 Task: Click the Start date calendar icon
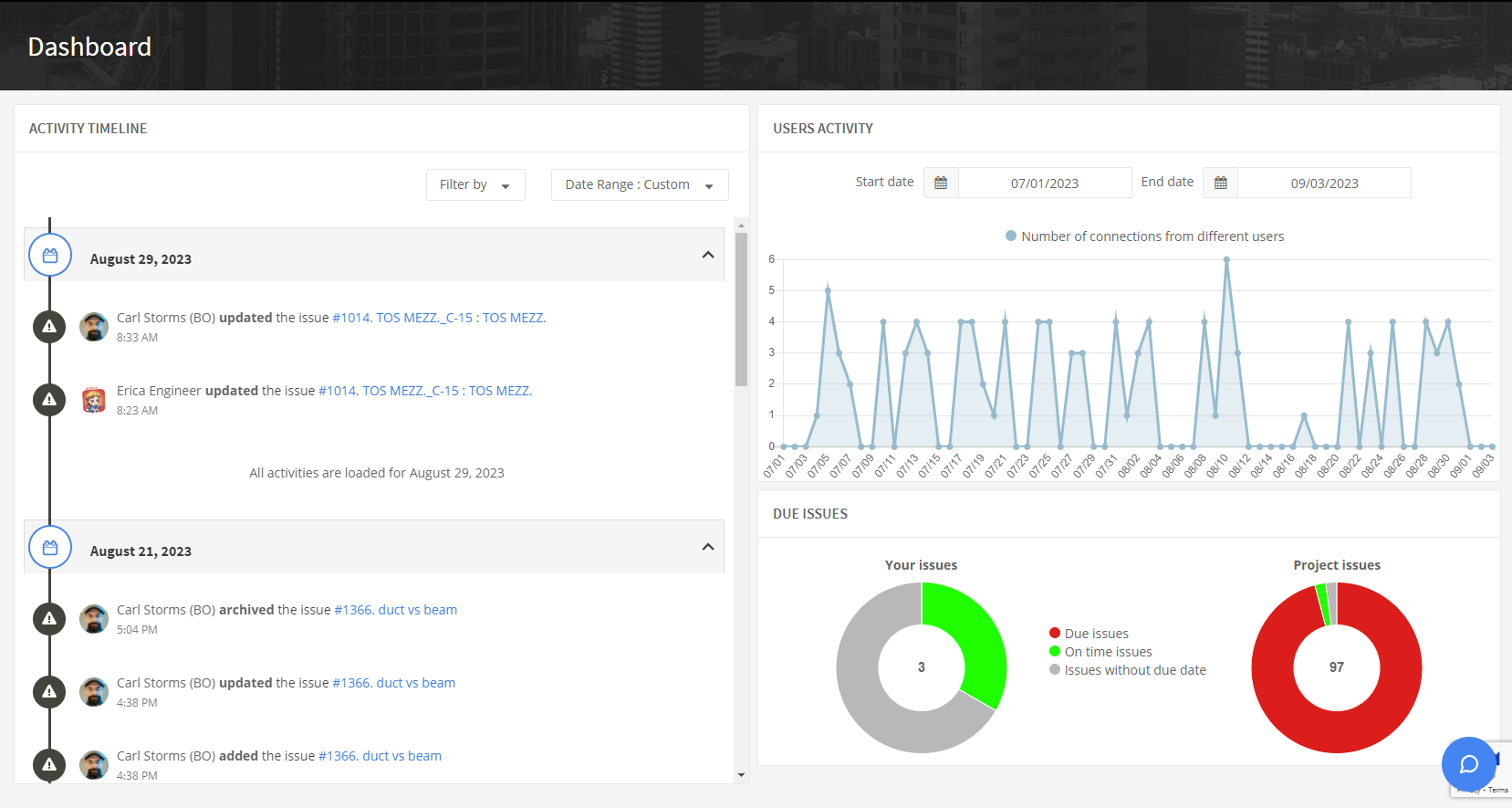[941, 183]
